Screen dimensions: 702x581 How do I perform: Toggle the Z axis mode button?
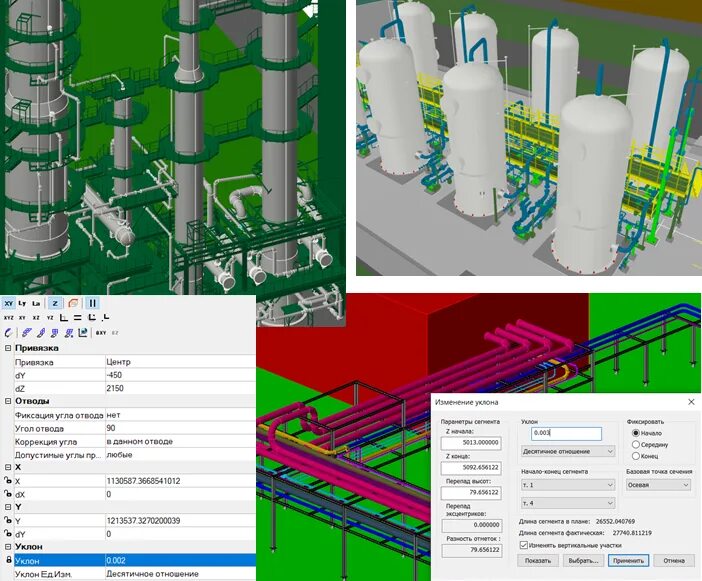pyautogui.click(x=55, y=303)
